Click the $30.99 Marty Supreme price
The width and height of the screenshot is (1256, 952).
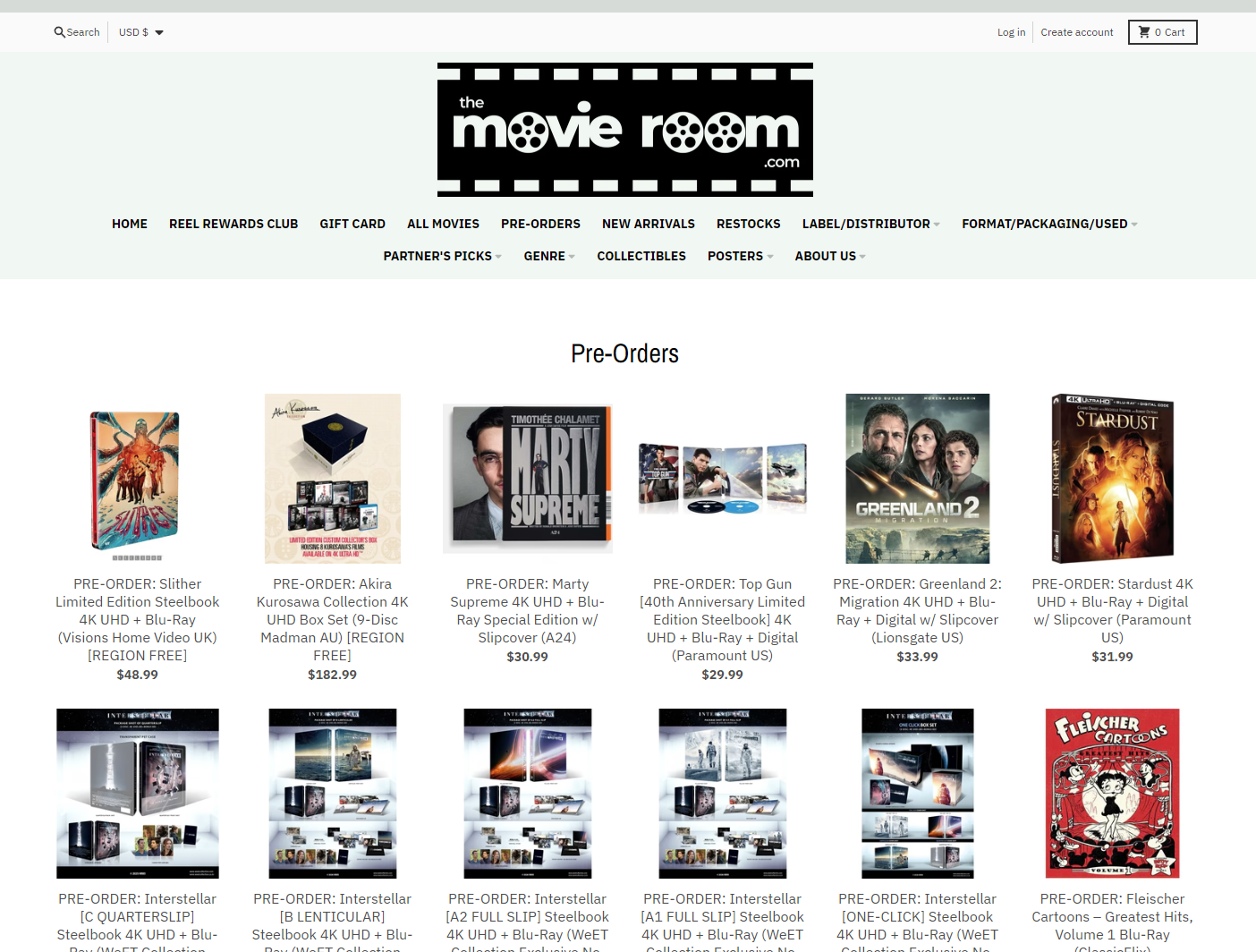point(528,657)
